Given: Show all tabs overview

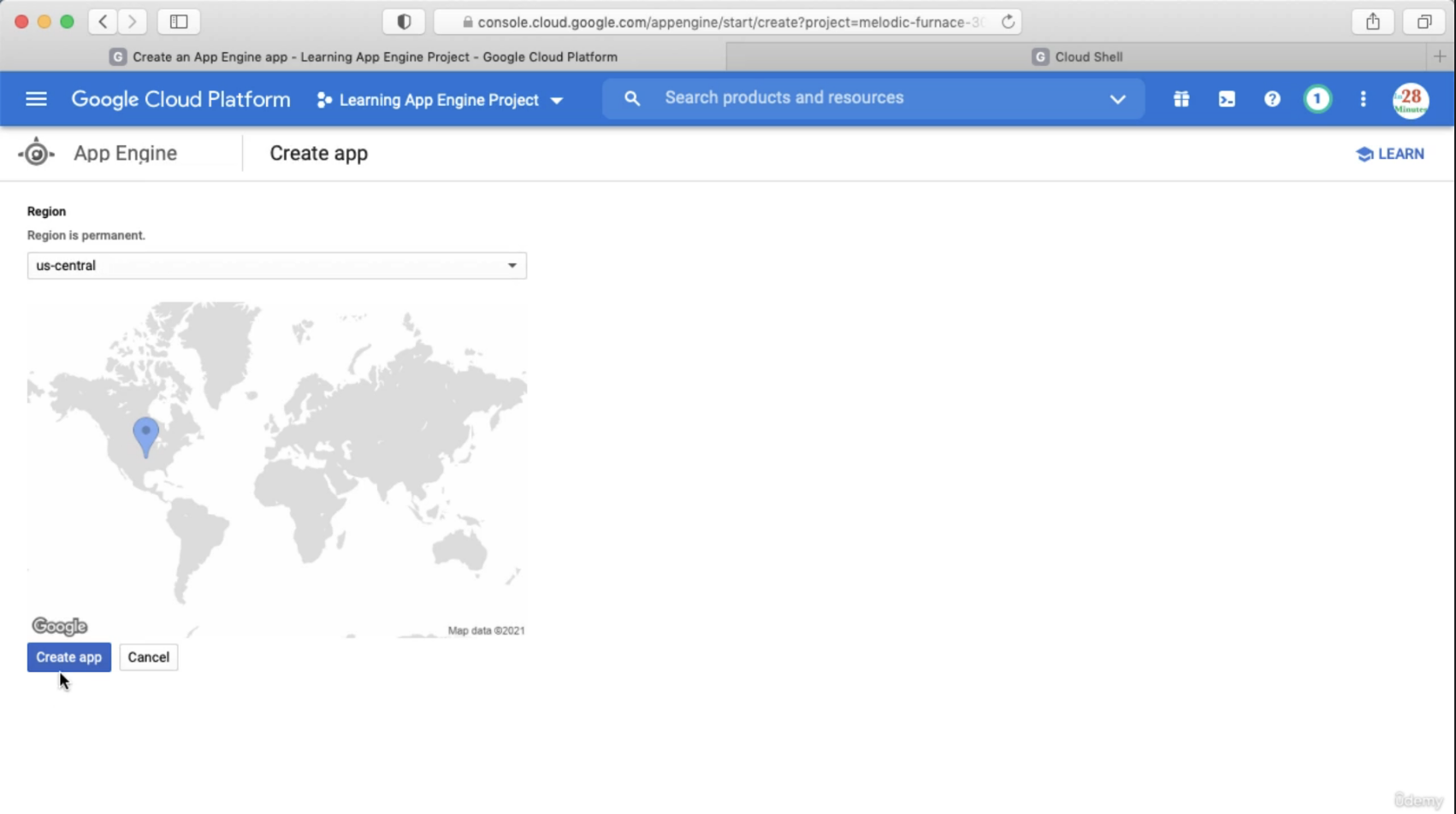Looking at the screenshot, I should pyautogui.click(x=1424, y=21).
